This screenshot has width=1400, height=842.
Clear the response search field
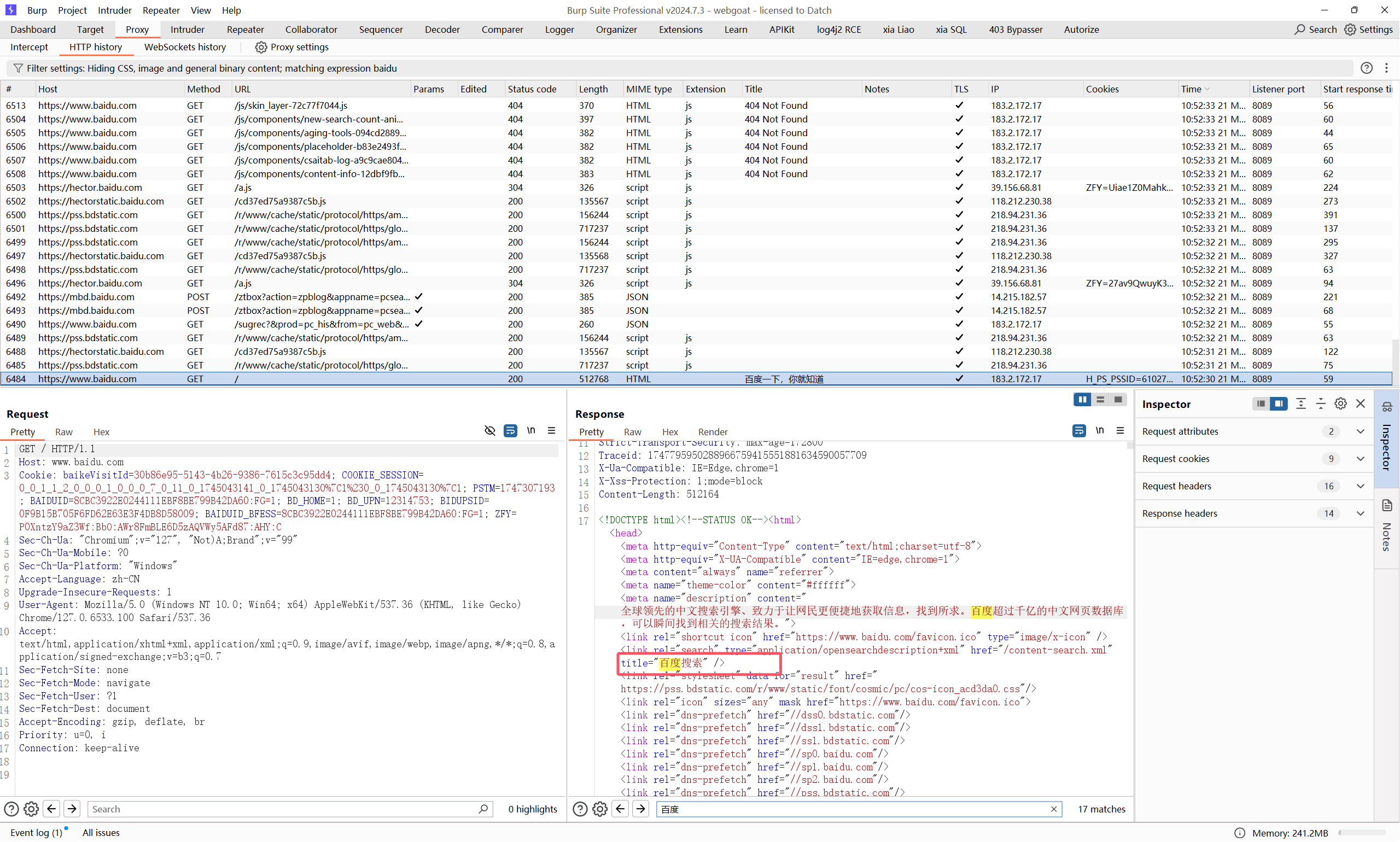click(x=1054, y=809)
